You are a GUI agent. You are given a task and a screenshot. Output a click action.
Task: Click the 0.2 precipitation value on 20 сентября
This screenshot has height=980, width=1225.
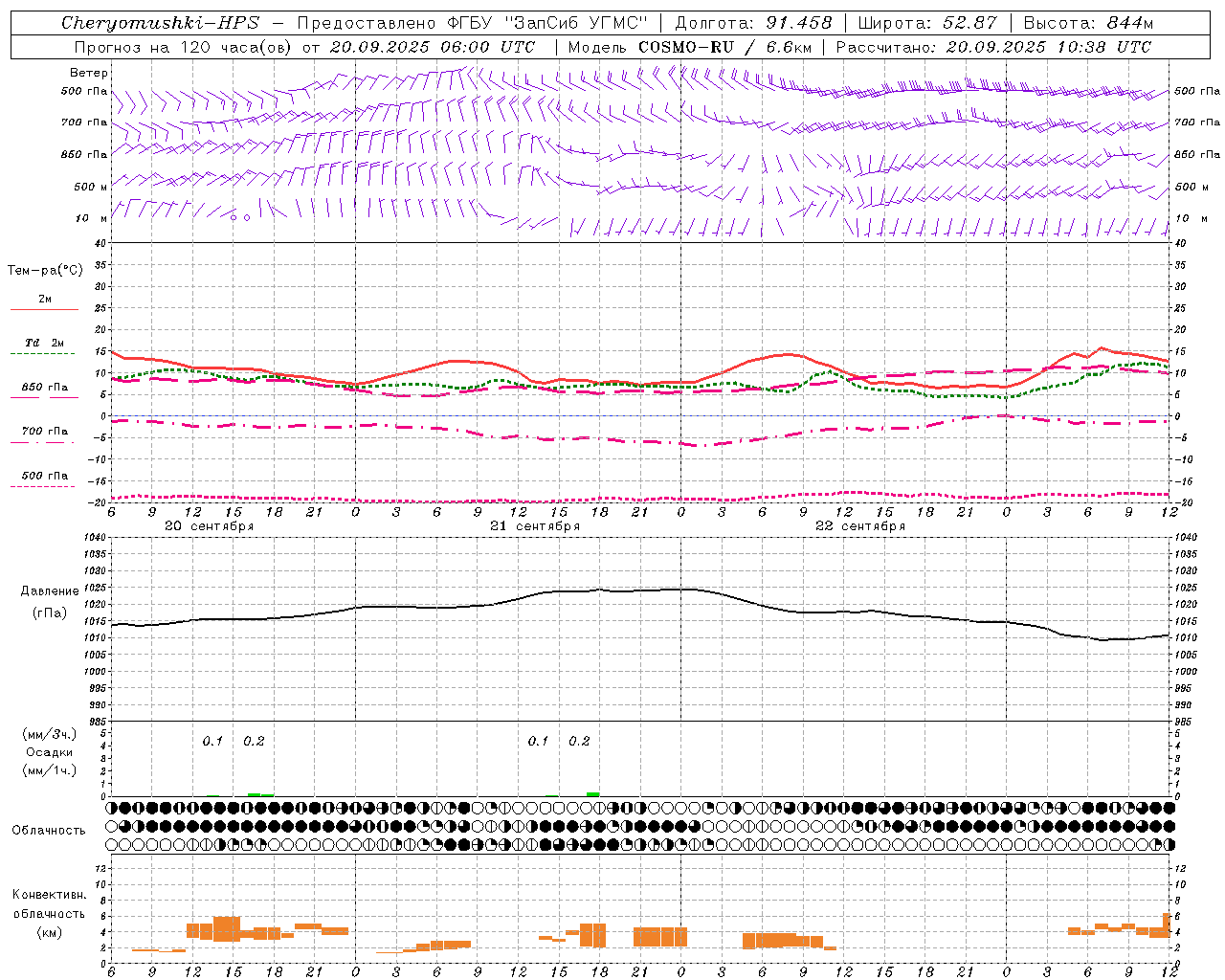(254, 742)
